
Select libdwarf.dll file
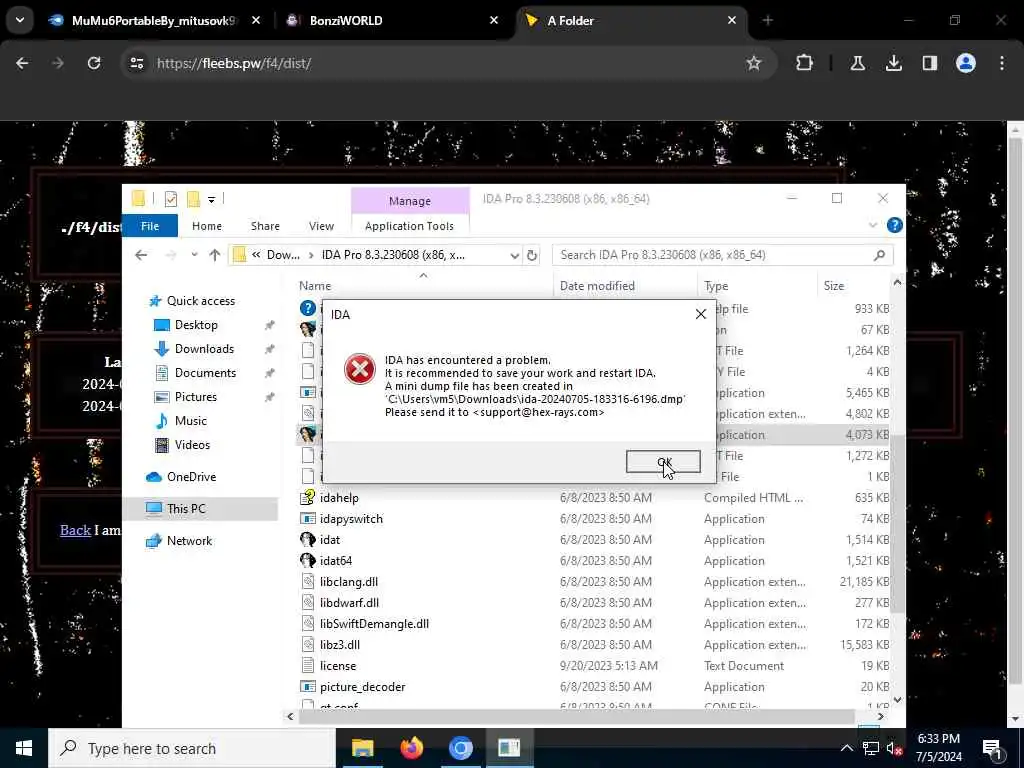[x=349, y=603]
